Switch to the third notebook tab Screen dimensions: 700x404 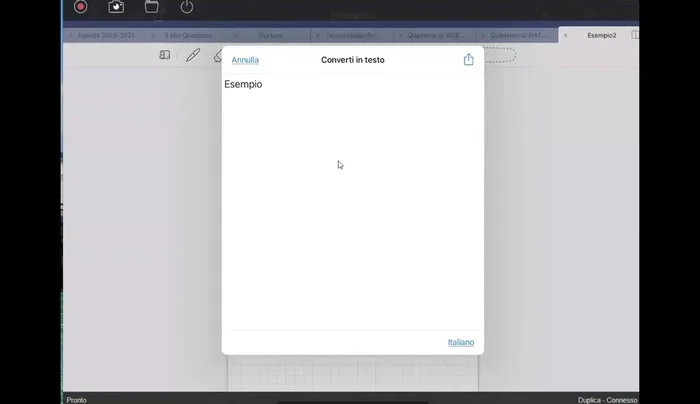[270, 35]
